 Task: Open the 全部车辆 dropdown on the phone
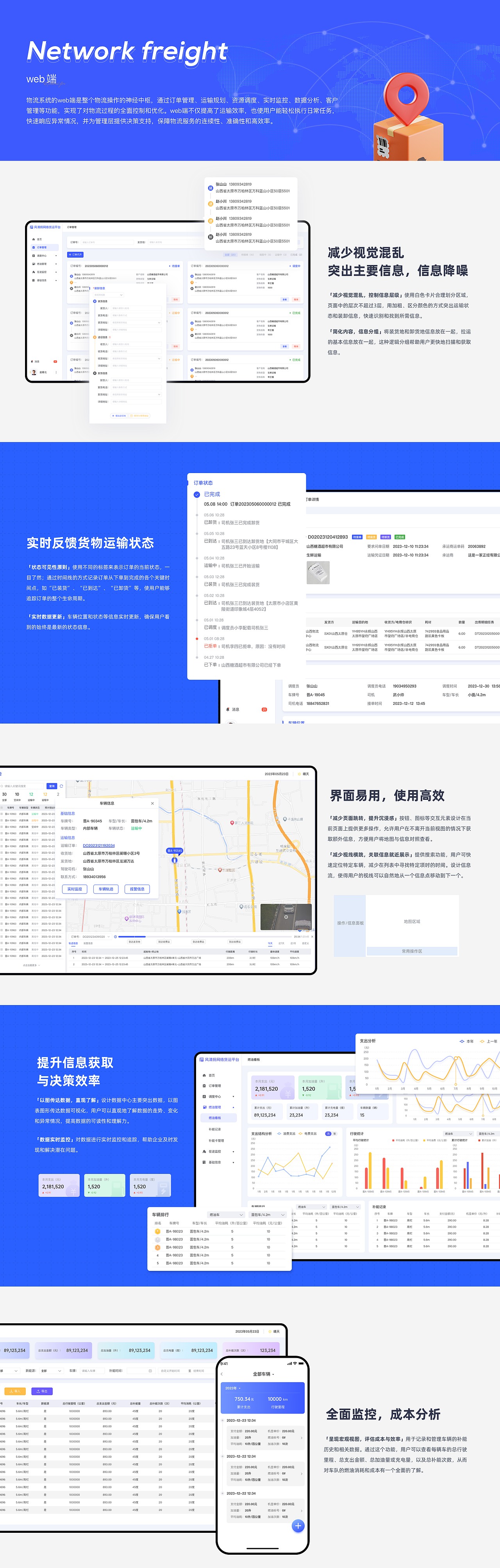pyautogui.click(x=263, y=1374)
